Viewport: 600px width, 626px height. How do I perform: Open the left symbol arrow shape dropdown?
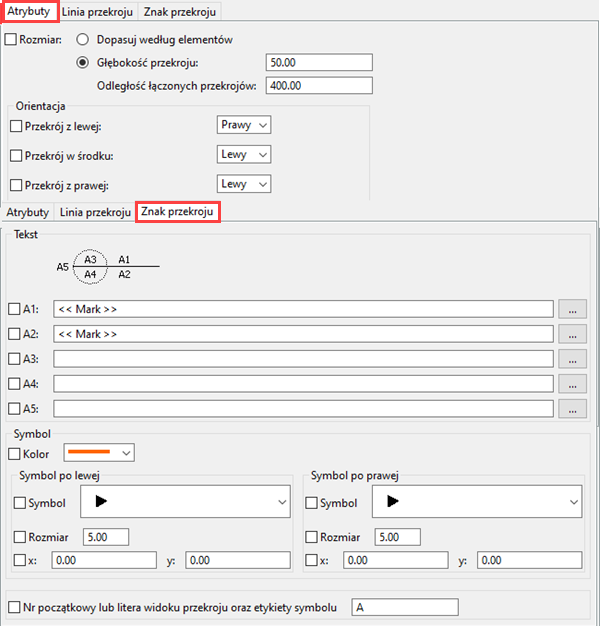(187, 502)
